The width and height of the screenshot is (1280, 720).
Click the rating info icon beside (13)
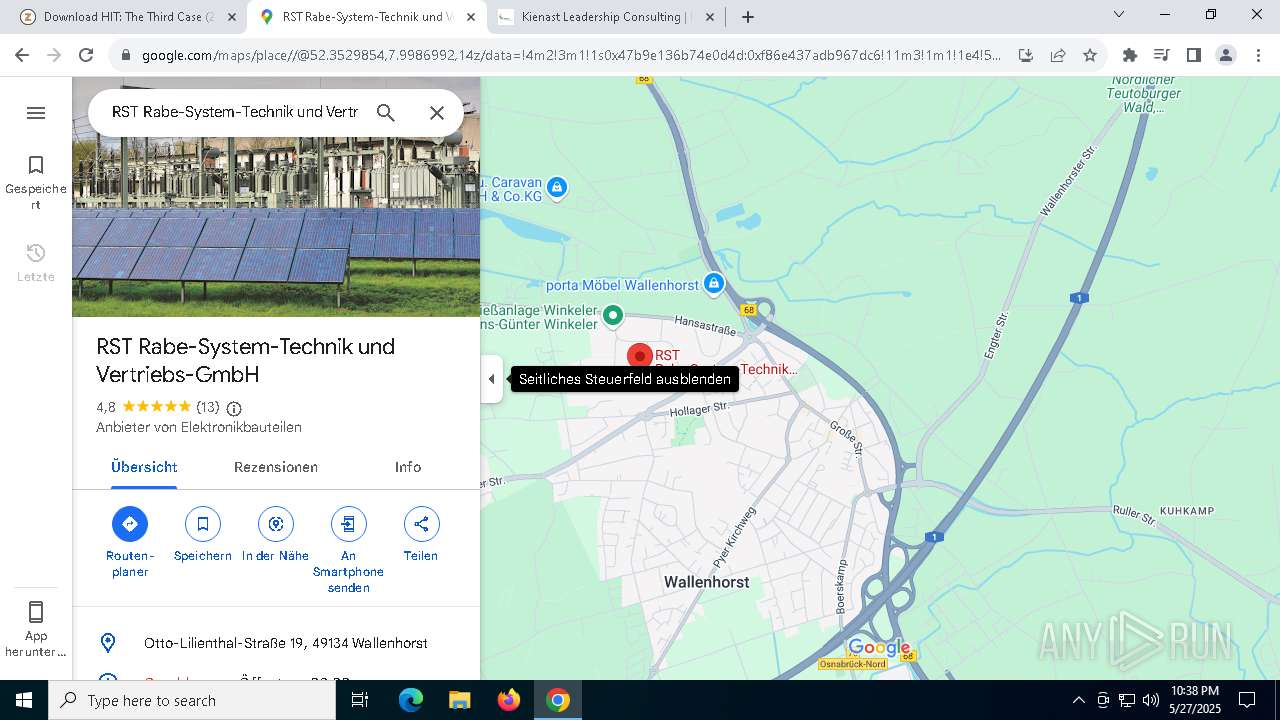pyautogui.click(x=234, y=408)
